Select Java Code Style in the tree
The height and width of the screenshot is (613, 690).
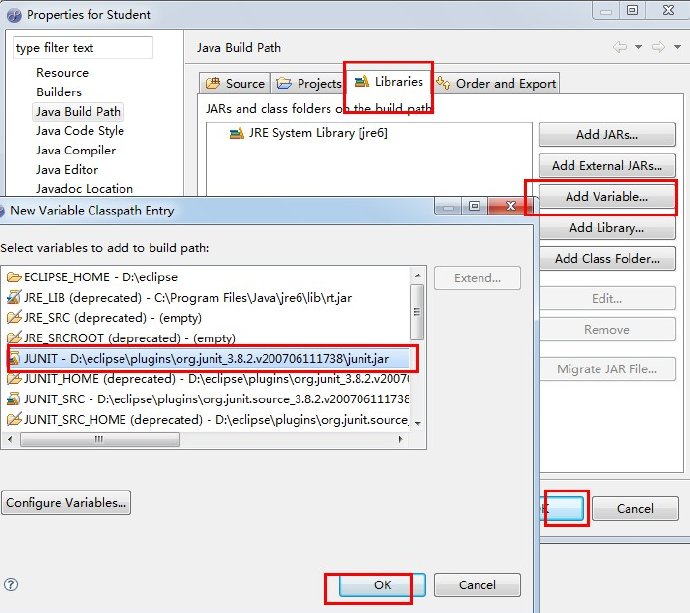80,131
